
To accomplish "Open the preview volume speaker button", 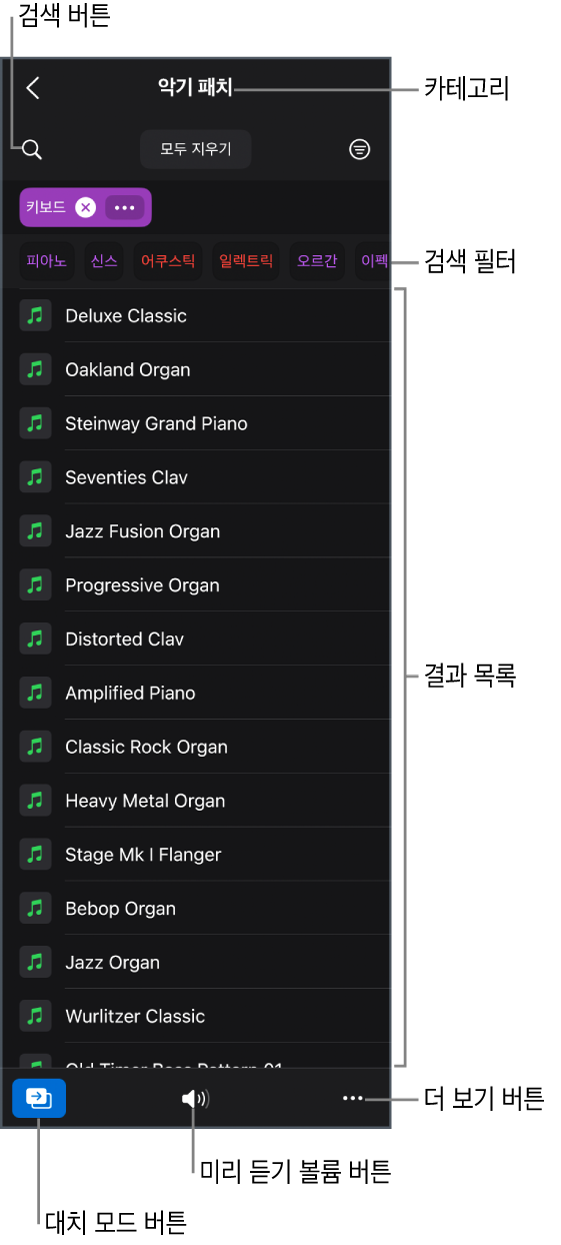I will point(195,1099).
